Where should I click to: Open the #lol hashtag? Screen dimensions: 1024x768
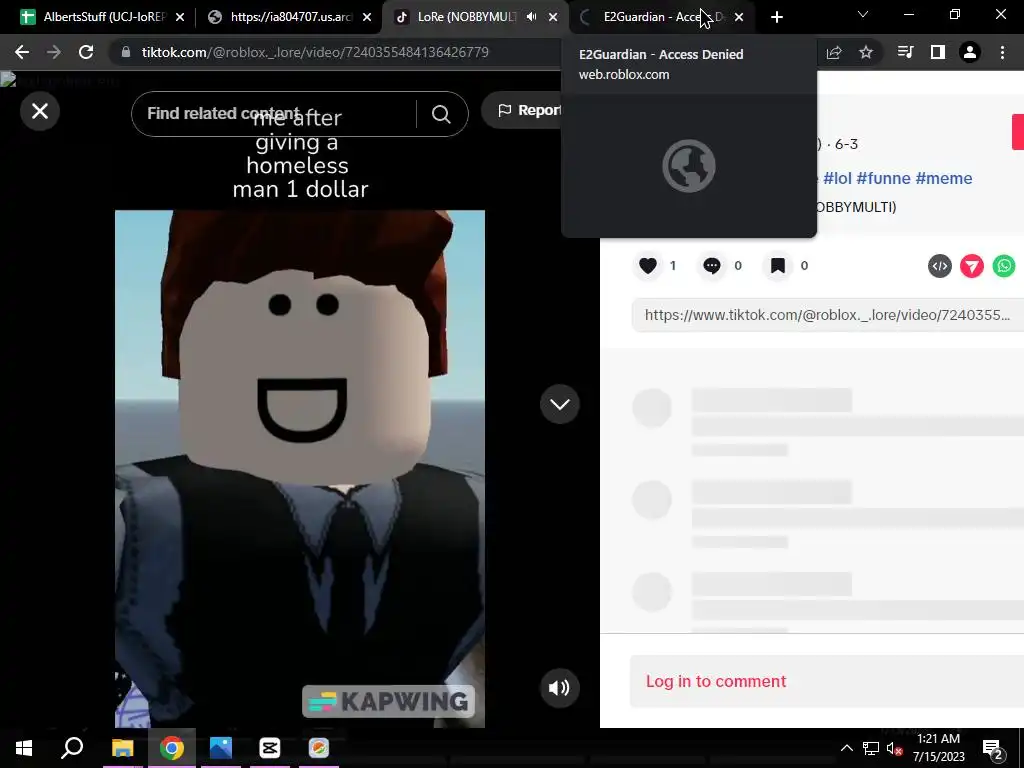tap(837, 178)
